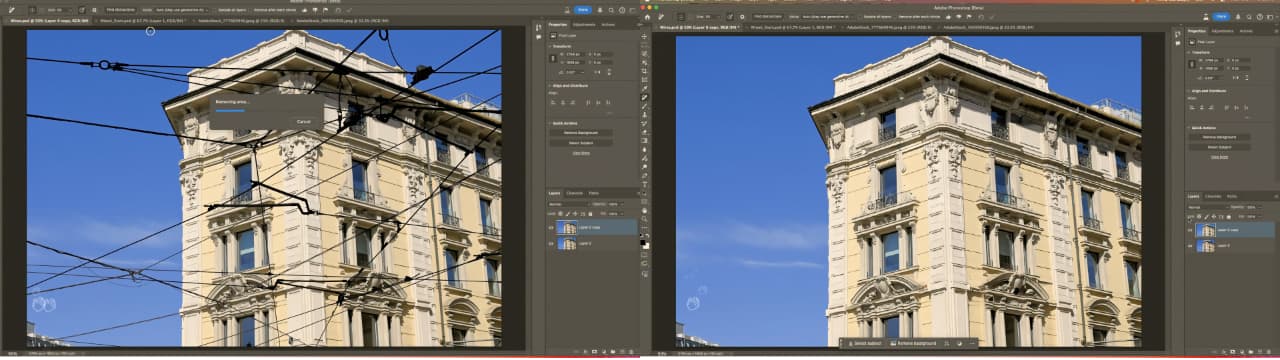The image size is (1280, 360).
Task: Hide Layer 0 copy in right Layers panel
Action: [1190, 230]
